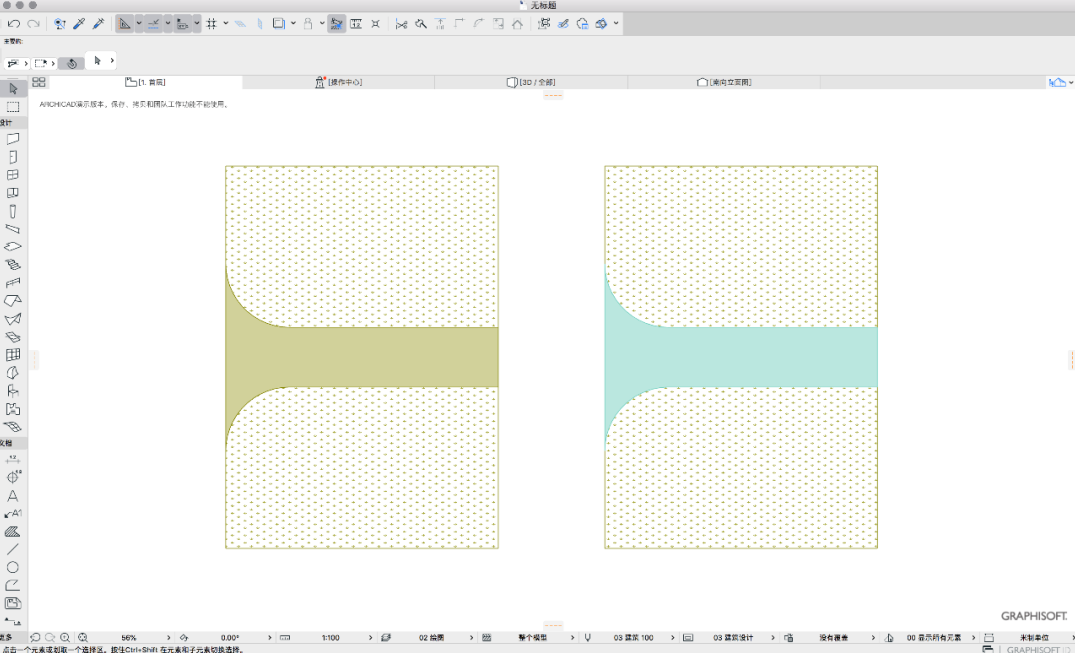This screenshot has height=653, width=1075.
Task: Select the Object chair tool
Action: (13, 391)
